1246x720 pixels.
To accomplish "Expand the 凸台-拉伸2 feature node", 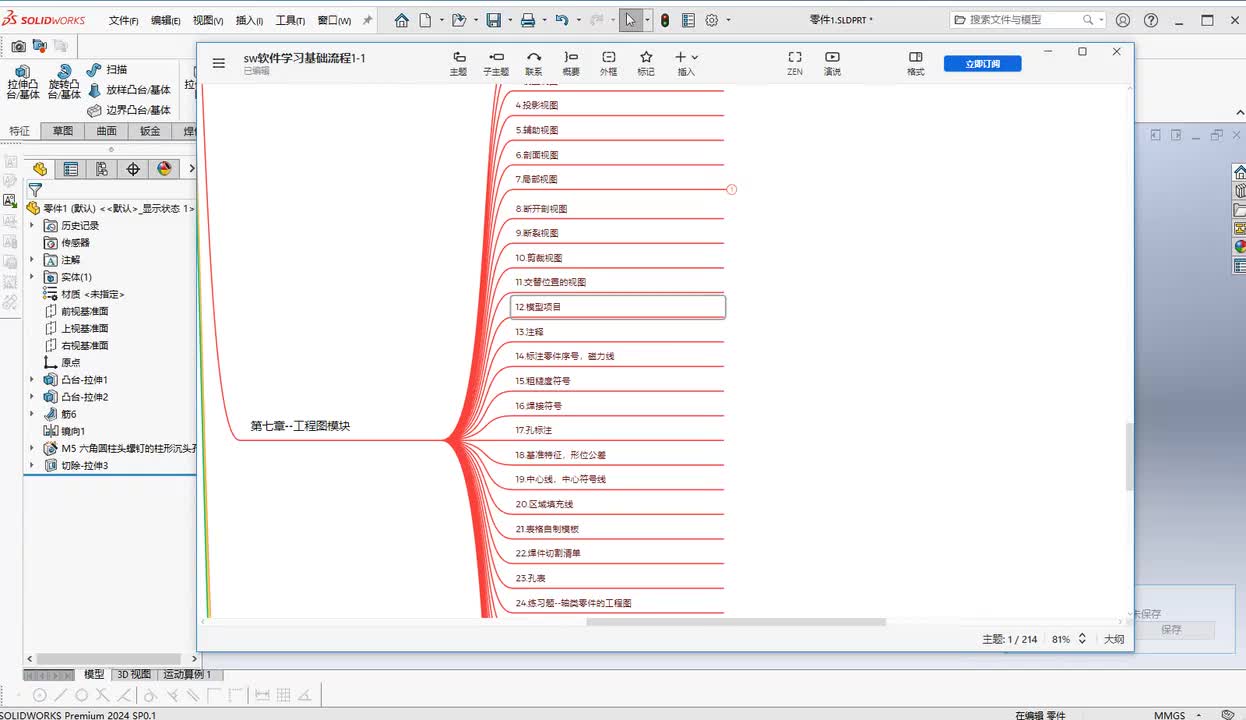I will coord(32,397).
